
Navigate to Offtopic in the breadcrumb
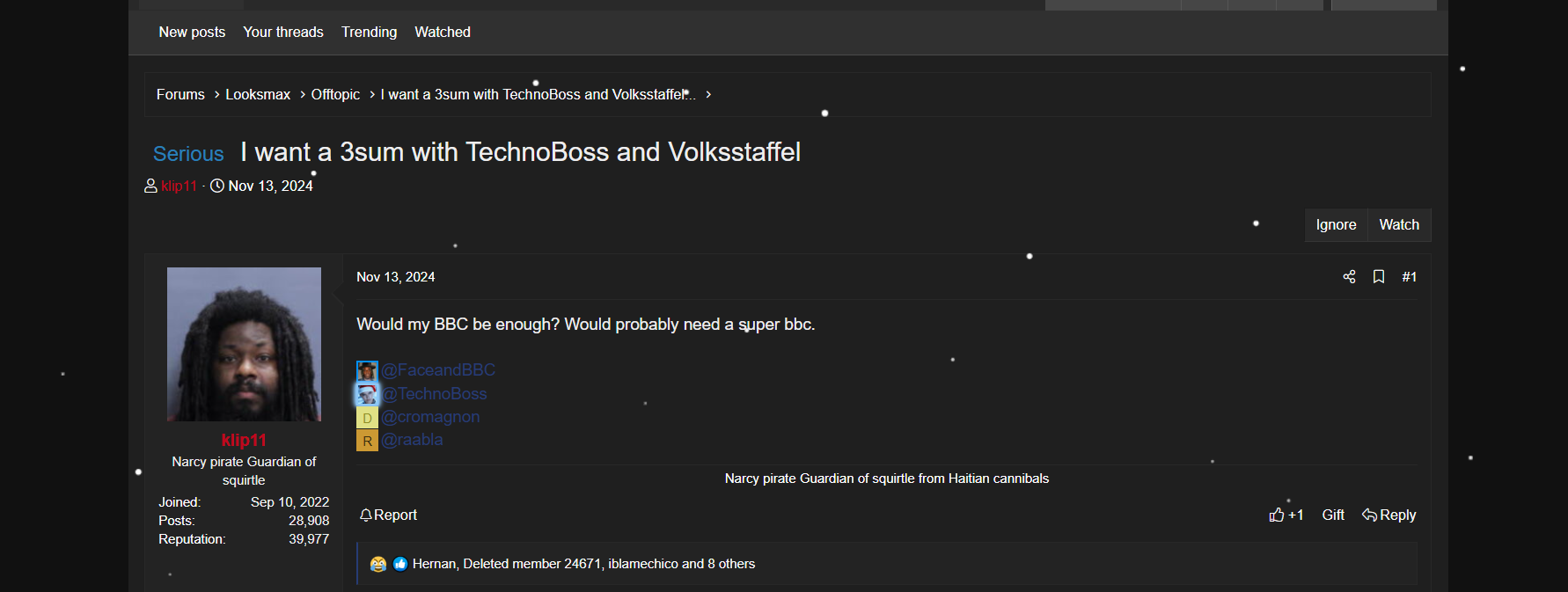pos(335,95)
